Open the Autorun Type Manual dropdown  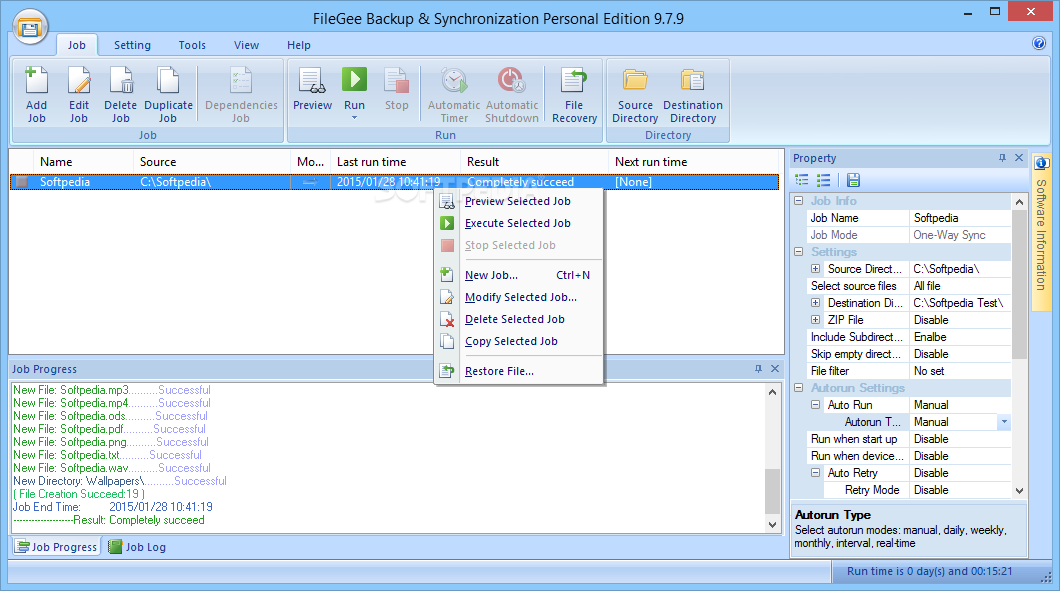click(1004, 422)
